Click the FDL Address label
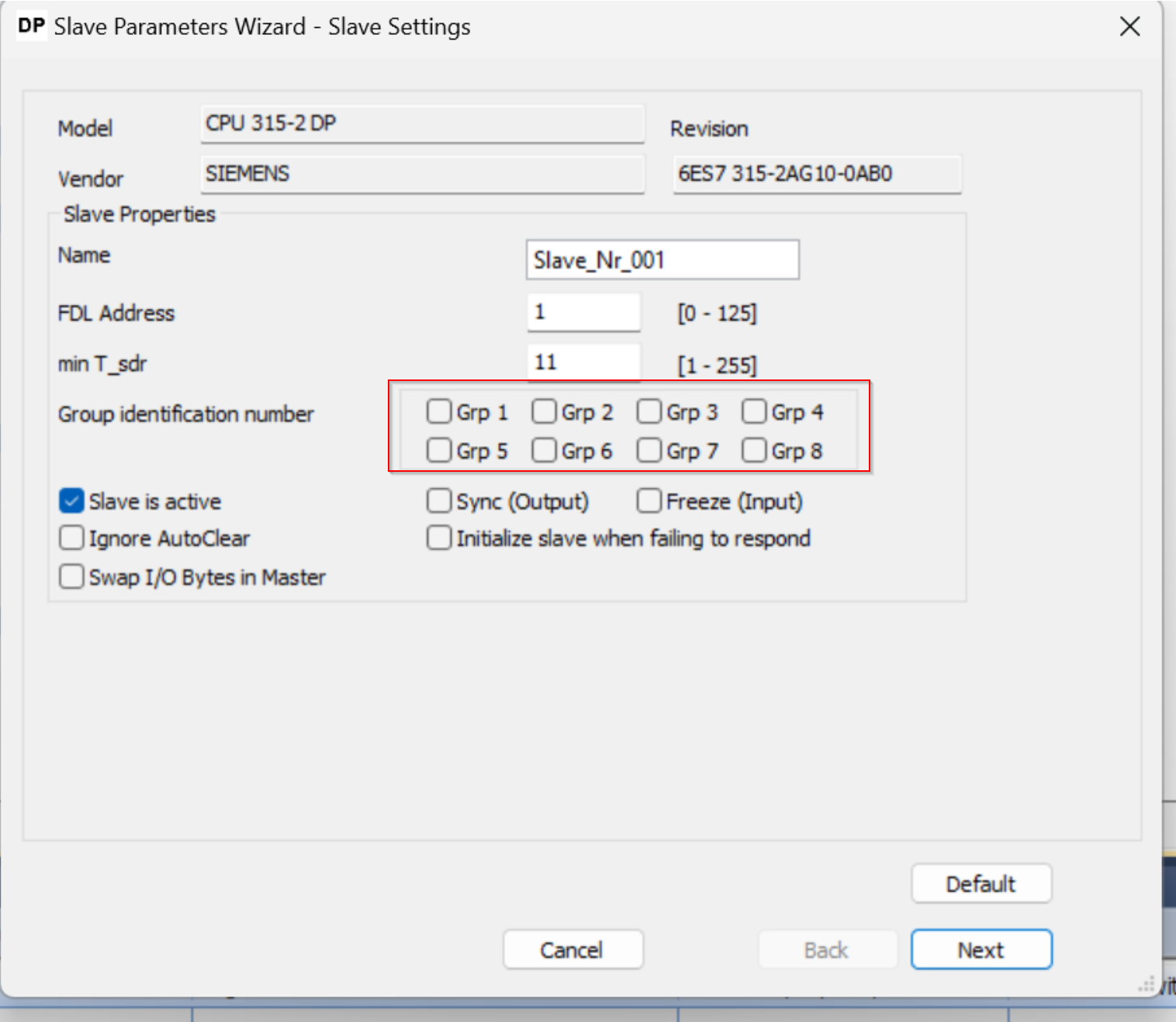This screenshot has width=1176, height=1022. (x=116, y=314)
